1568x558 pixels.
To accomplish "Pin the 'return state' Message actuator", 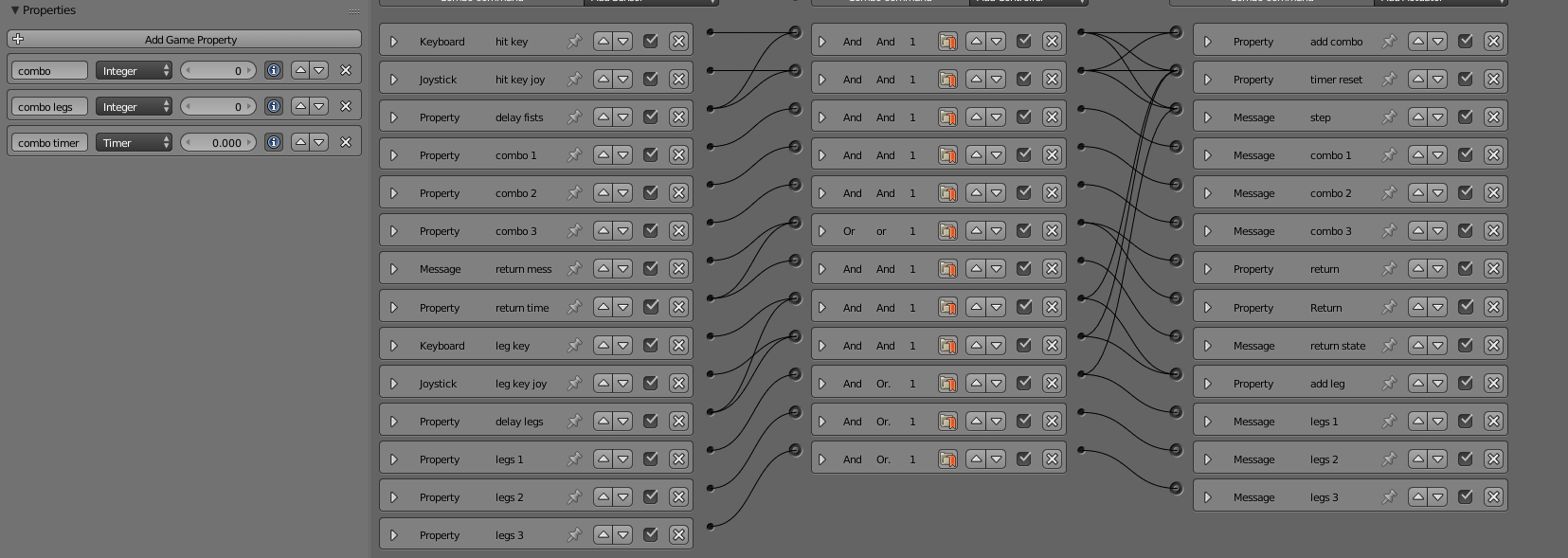I will pos(1389,345).
